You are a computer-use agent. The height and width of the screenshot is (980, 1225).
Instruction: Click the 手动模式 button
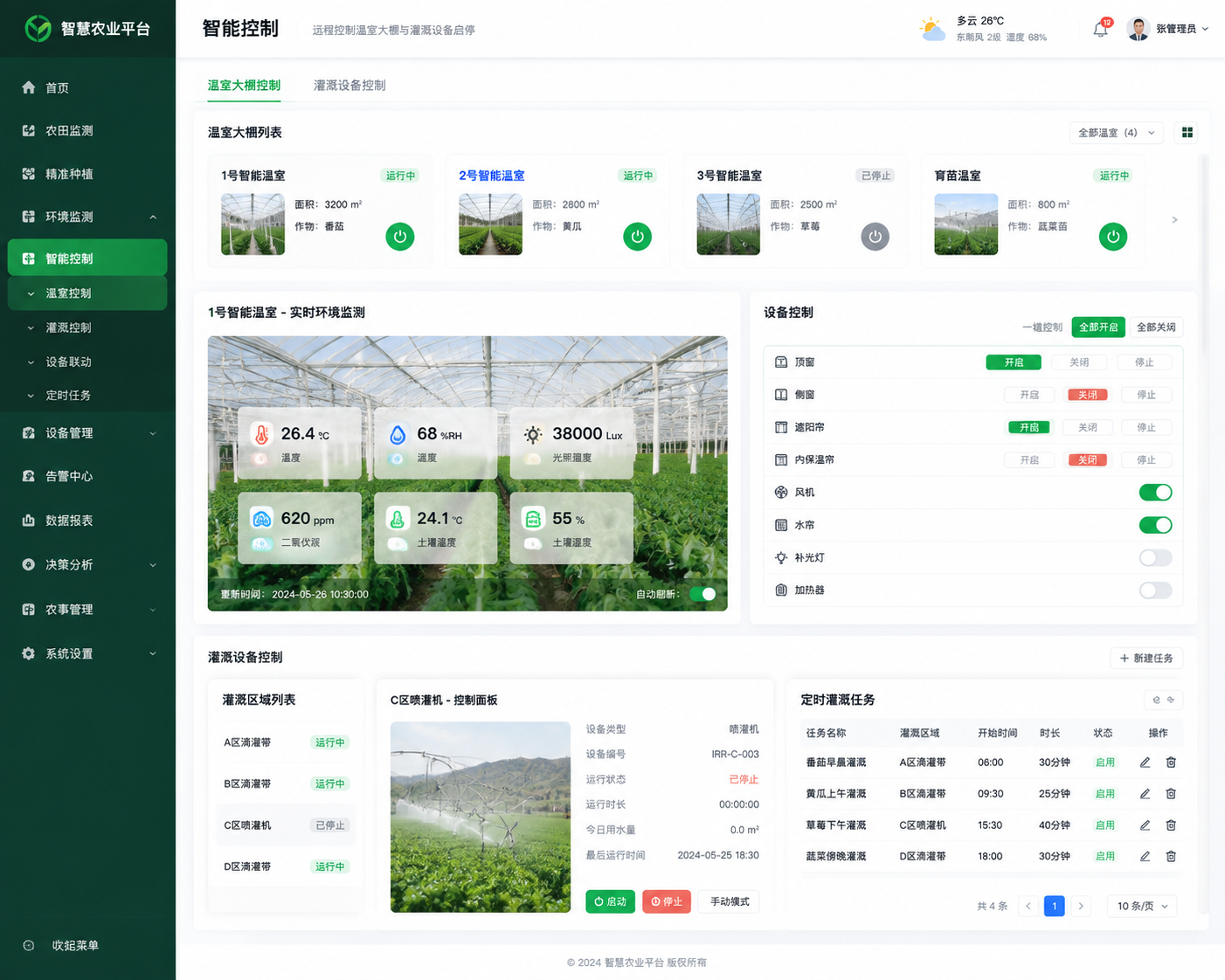coord(730,901)
